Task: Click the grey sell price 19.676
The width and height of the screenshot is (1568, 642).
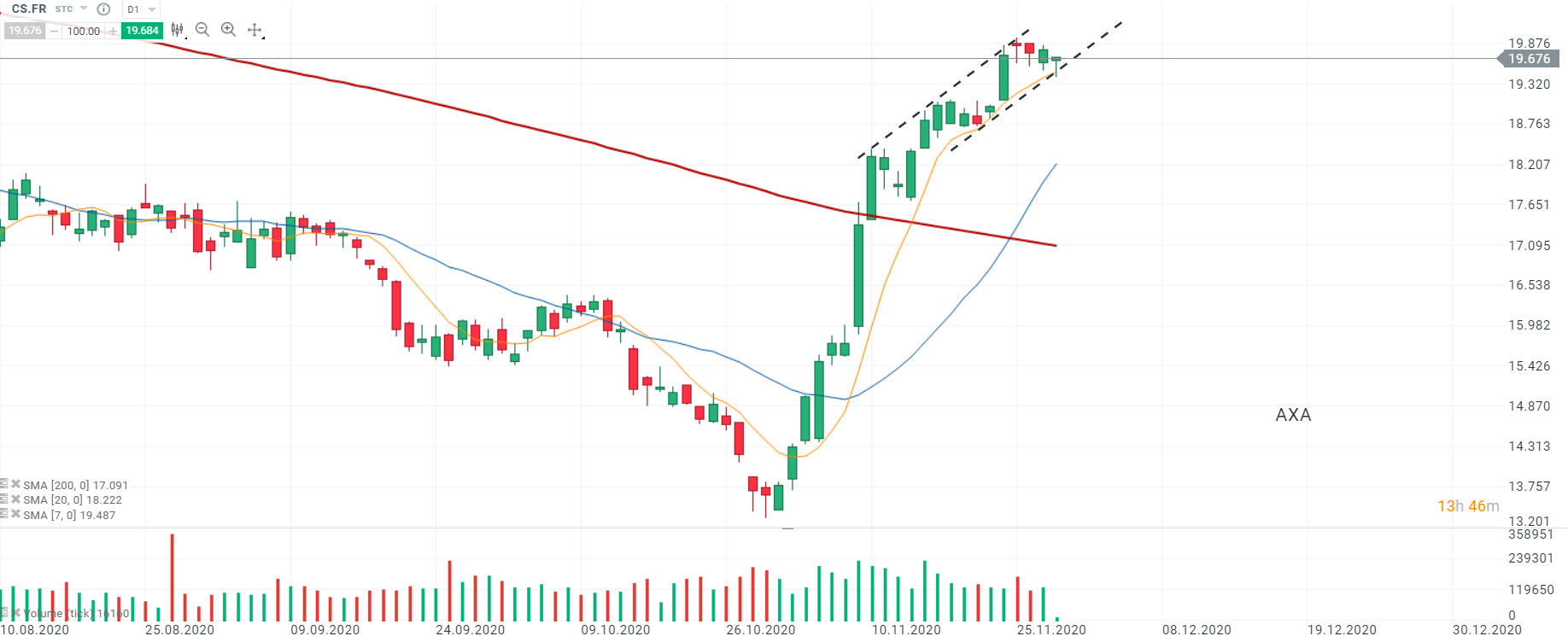Action: [x=25, y=31]
